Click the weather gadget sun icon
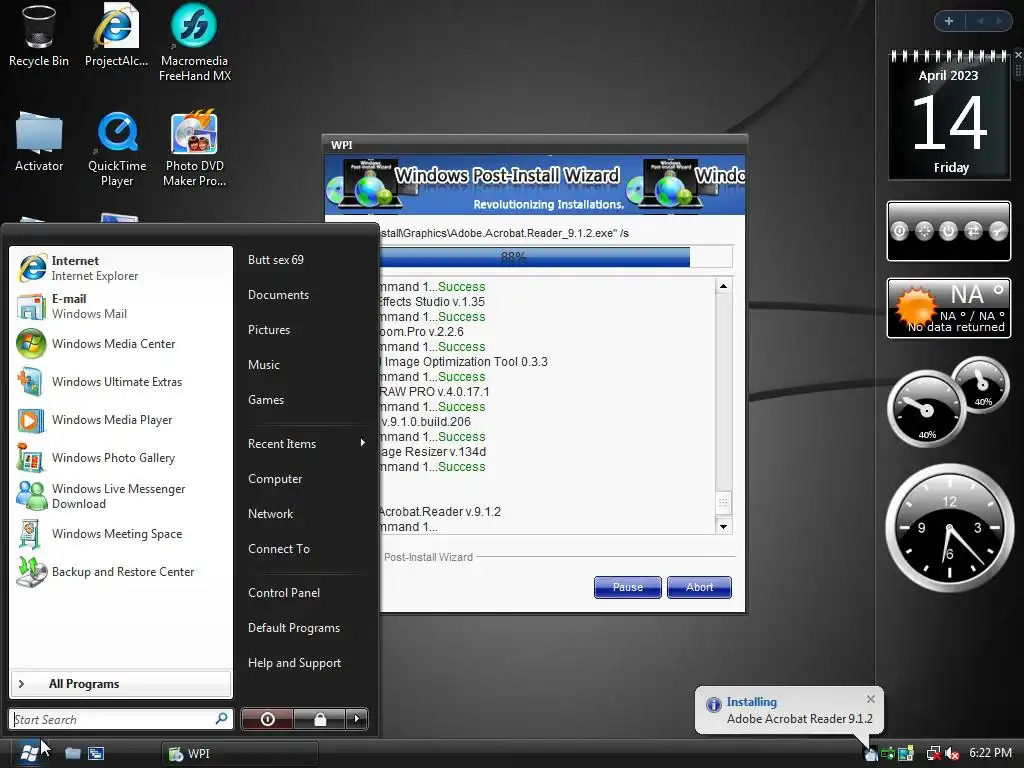This screenshot has height=768, width=1024. [x=914, y=306]
